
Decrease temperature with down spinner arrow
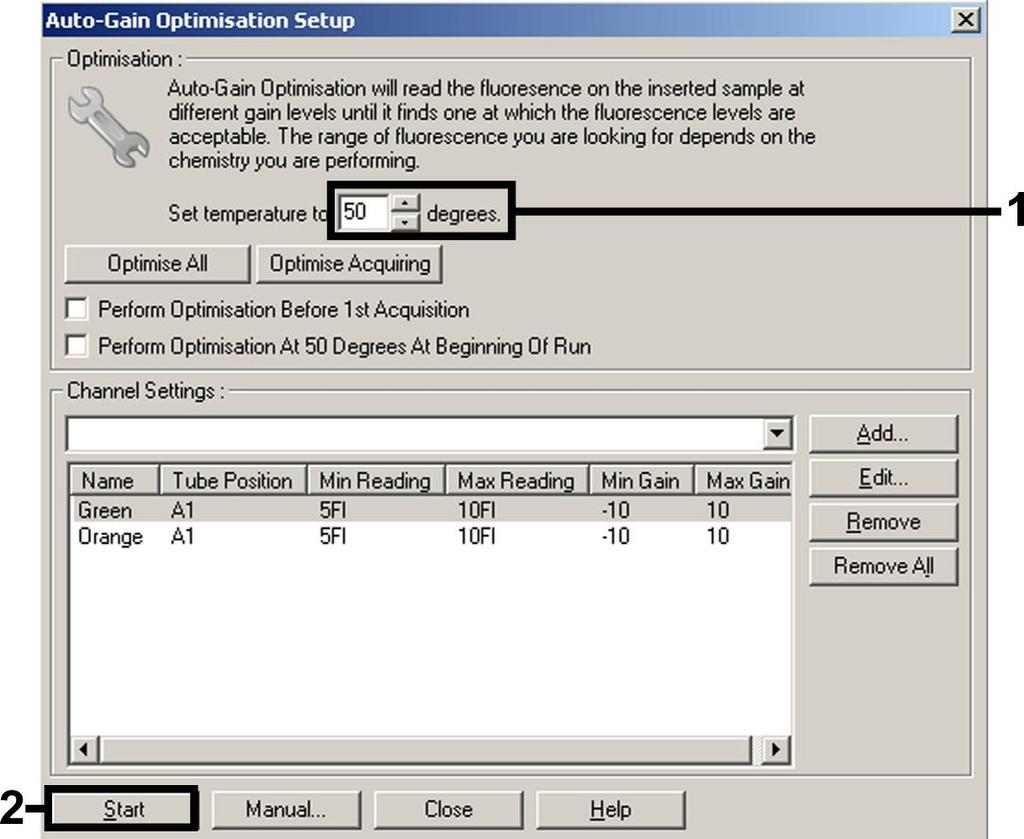point(405,221)
